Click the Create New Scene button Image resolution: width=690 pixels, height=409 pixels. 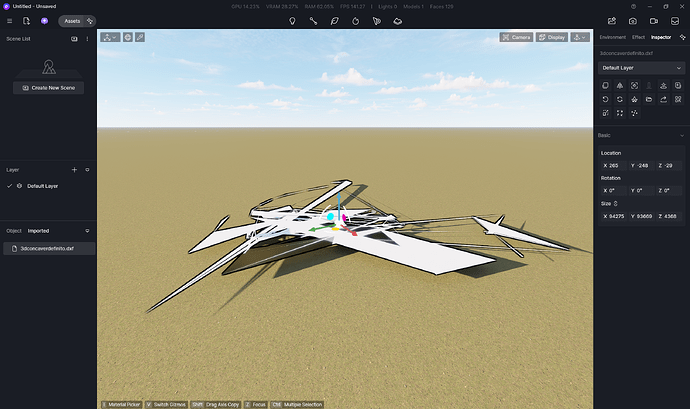click(x=48, y=88)
